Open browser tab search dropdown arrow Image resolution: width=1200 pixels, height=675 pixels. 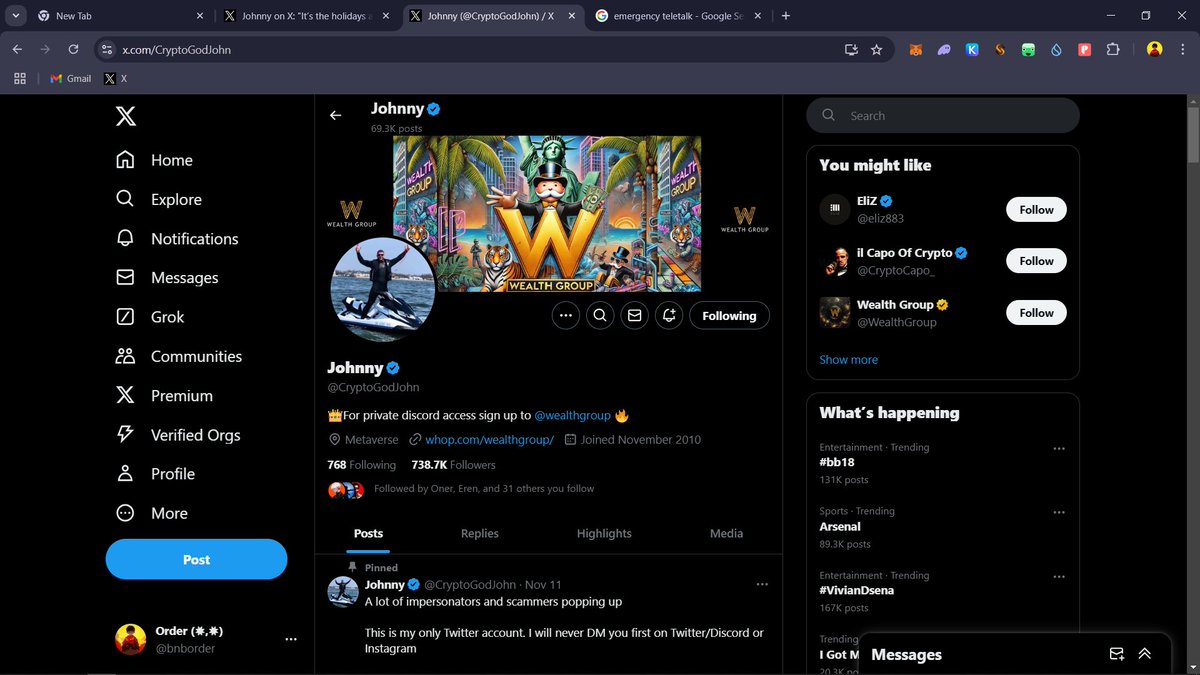click(16, 16)
